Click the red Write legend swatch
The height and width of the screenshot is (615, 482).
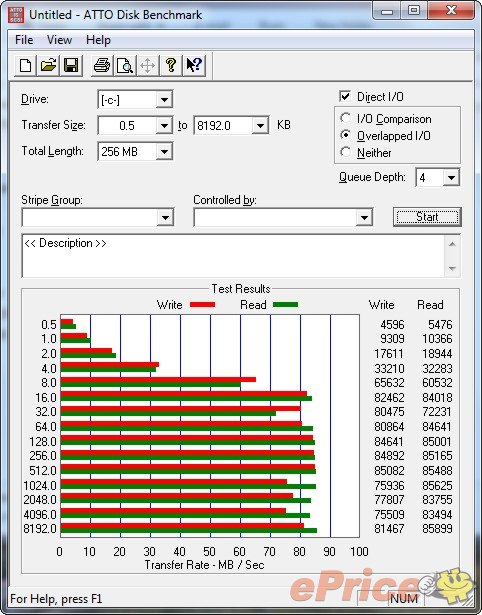(202, 304)
